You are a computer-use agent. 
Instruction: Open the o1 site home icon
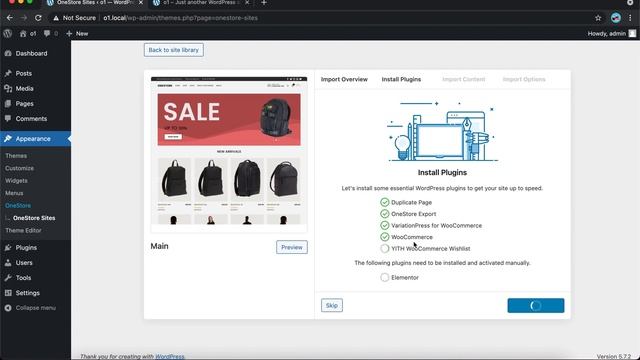23,33
